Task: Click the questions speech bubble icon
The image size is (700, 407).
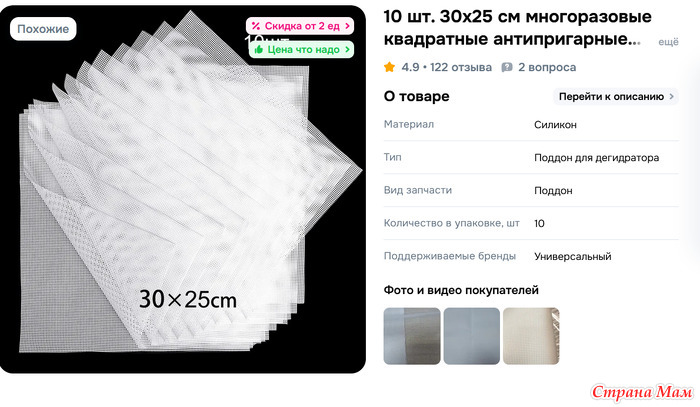Action: [x=507, y=67]
